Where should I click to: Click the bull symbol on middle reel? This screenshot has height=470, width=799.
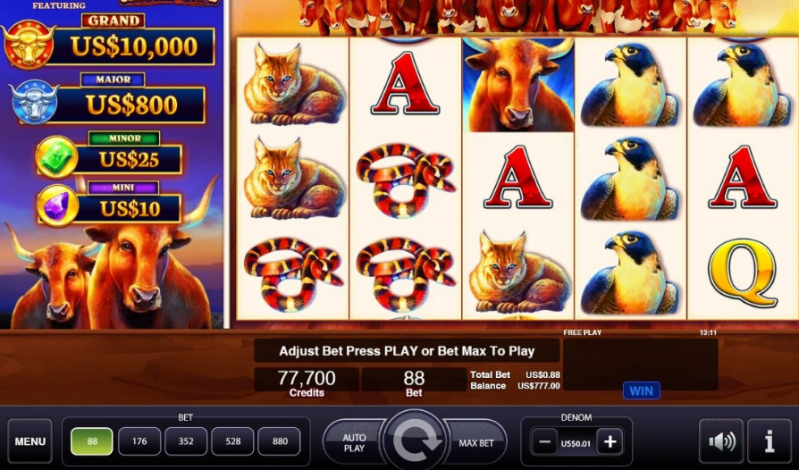(518, 85)
